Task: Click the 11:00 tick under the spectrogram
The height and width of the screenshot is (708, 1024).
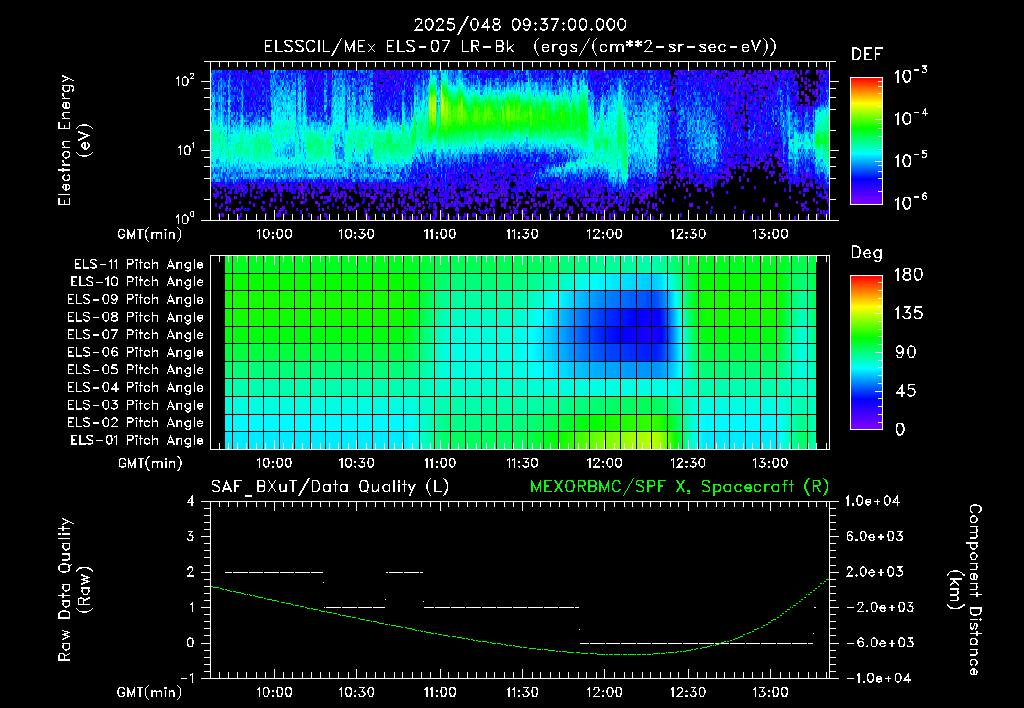Action: [440, 234]
